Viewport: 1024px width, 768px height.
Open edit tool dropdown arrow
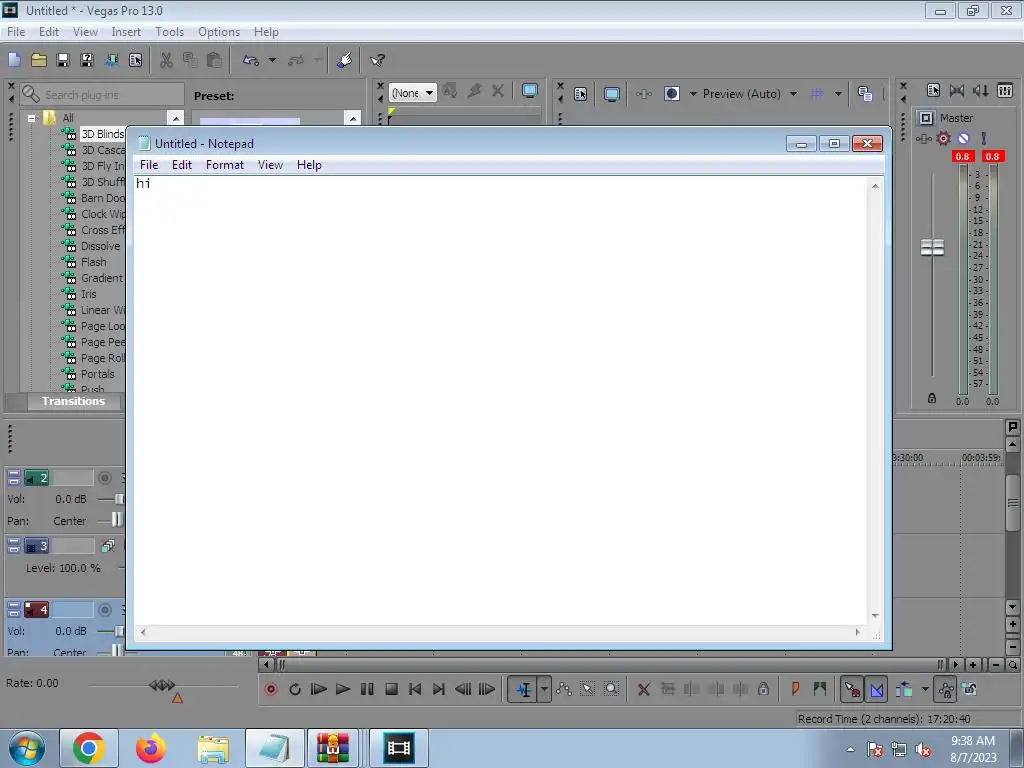pyautogui.click(x=544, y=689)
